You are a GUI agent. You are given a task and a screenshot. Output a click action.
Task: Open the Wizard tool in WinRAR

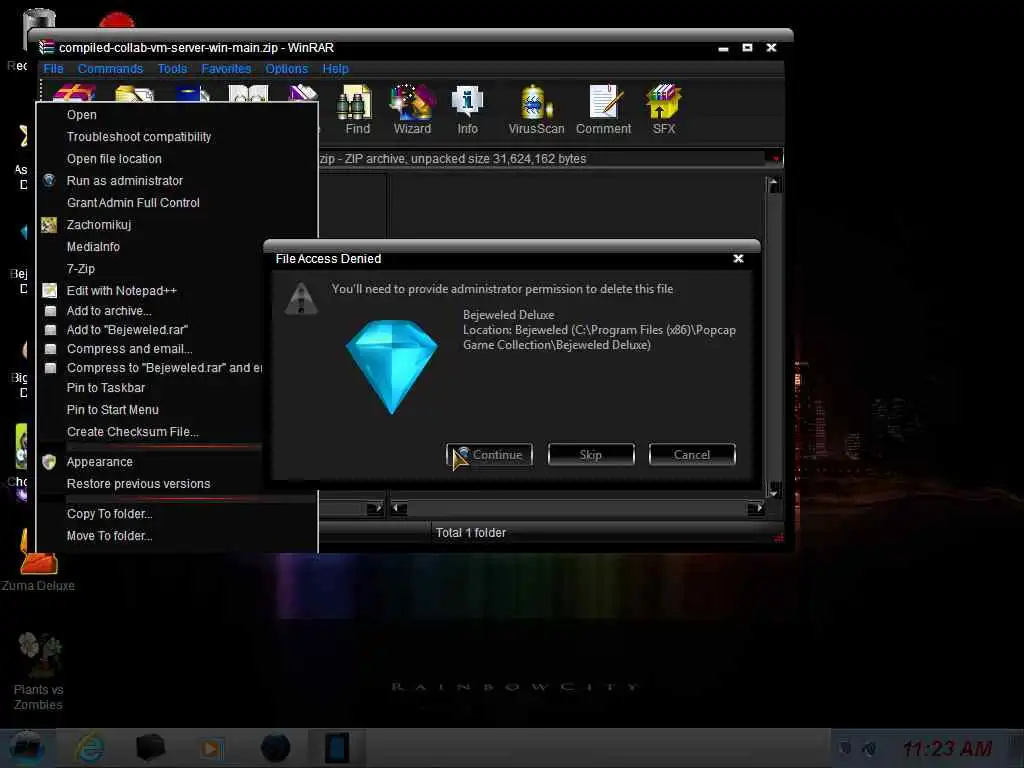click(x=412, y=110)
